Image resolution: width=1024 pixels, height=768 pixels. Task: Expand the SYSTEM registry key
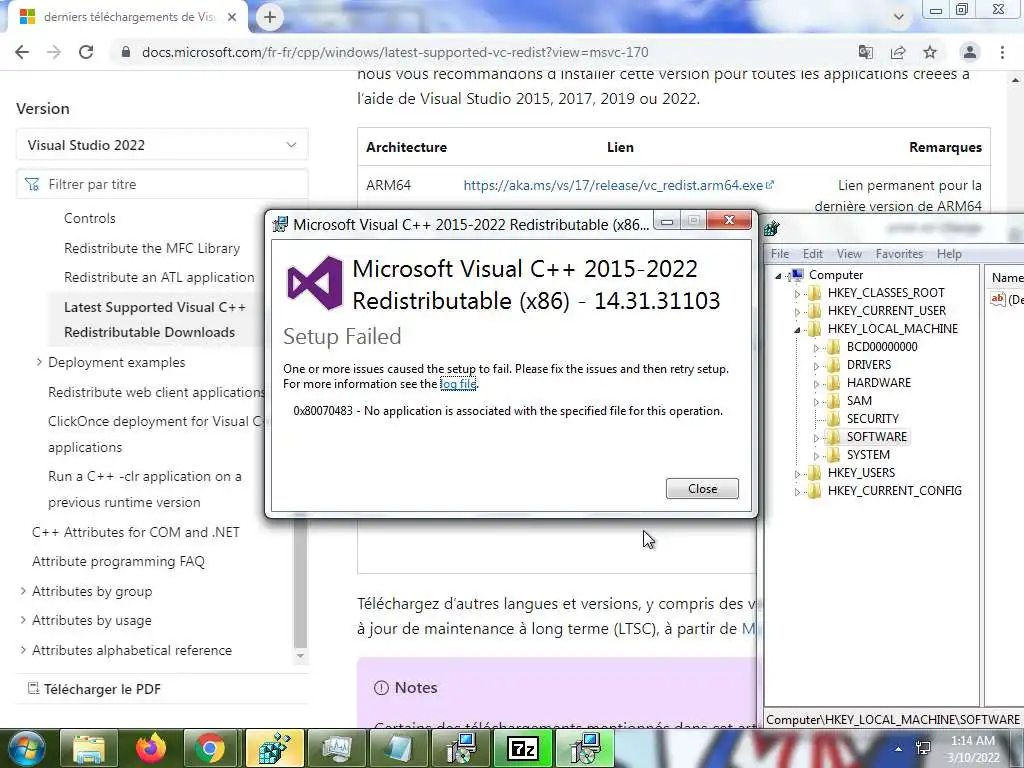(x=816, y=456)
